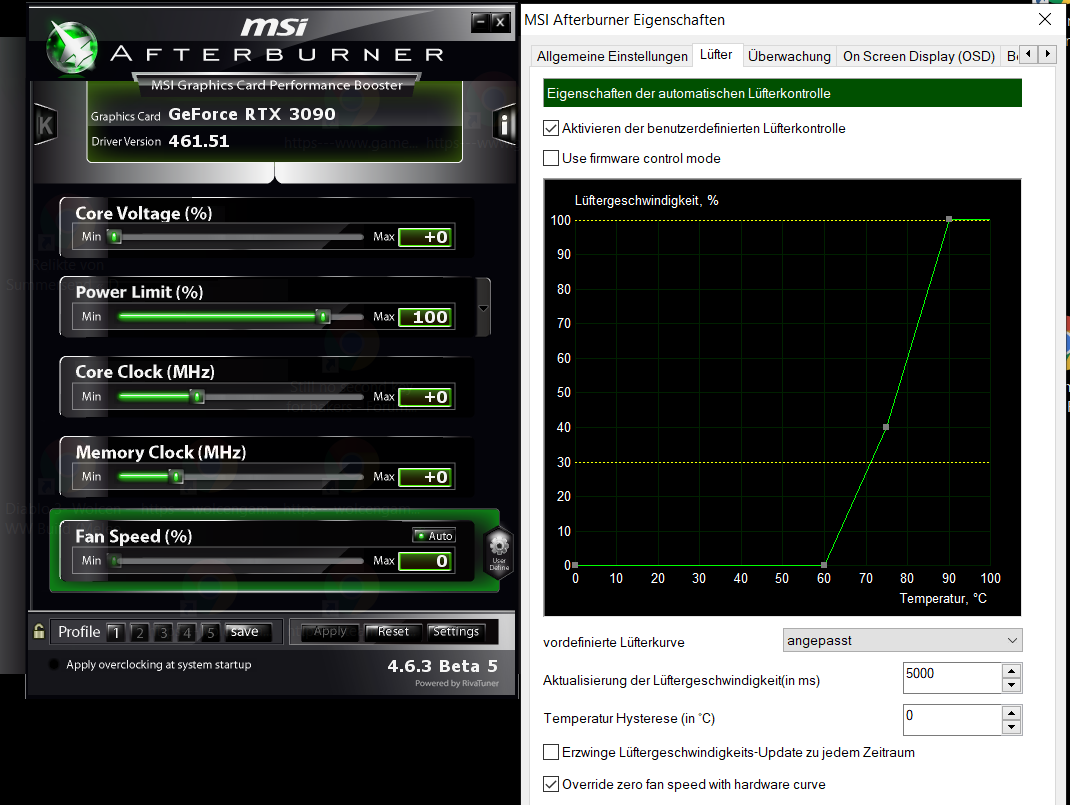
Task: Select fan curve point at 75°C, 40%
Action: (886, 427)
